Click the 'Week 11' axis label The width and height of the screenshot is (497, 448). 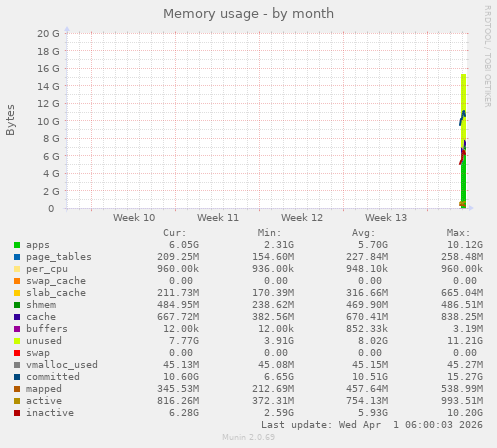[x=218, y=218]
